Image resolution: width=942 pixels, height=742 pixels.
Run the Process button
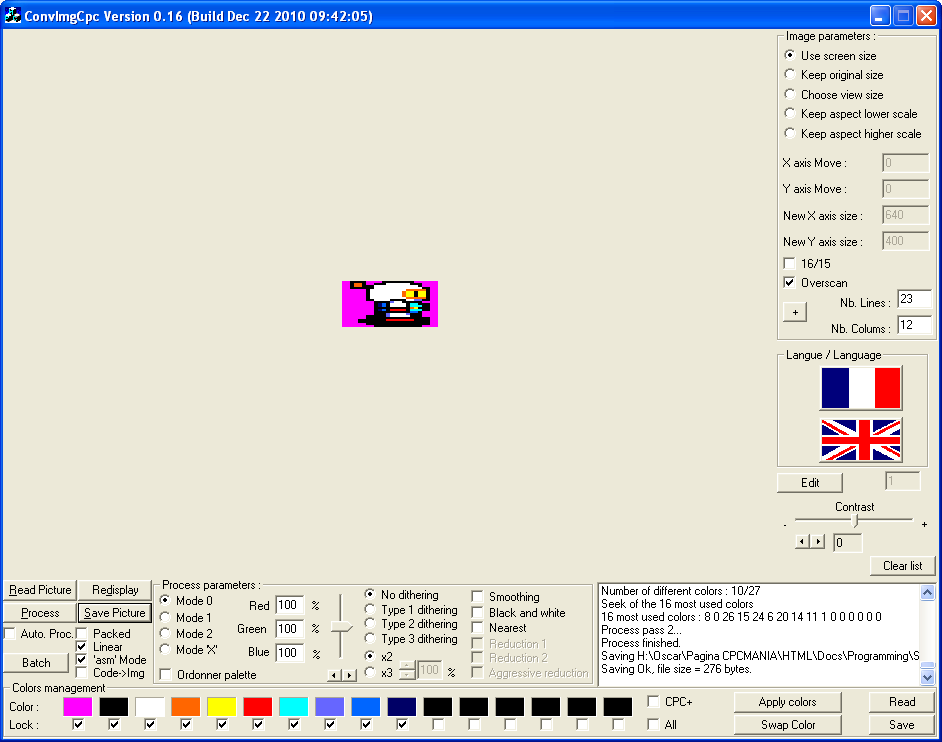(x=40, y=613)
